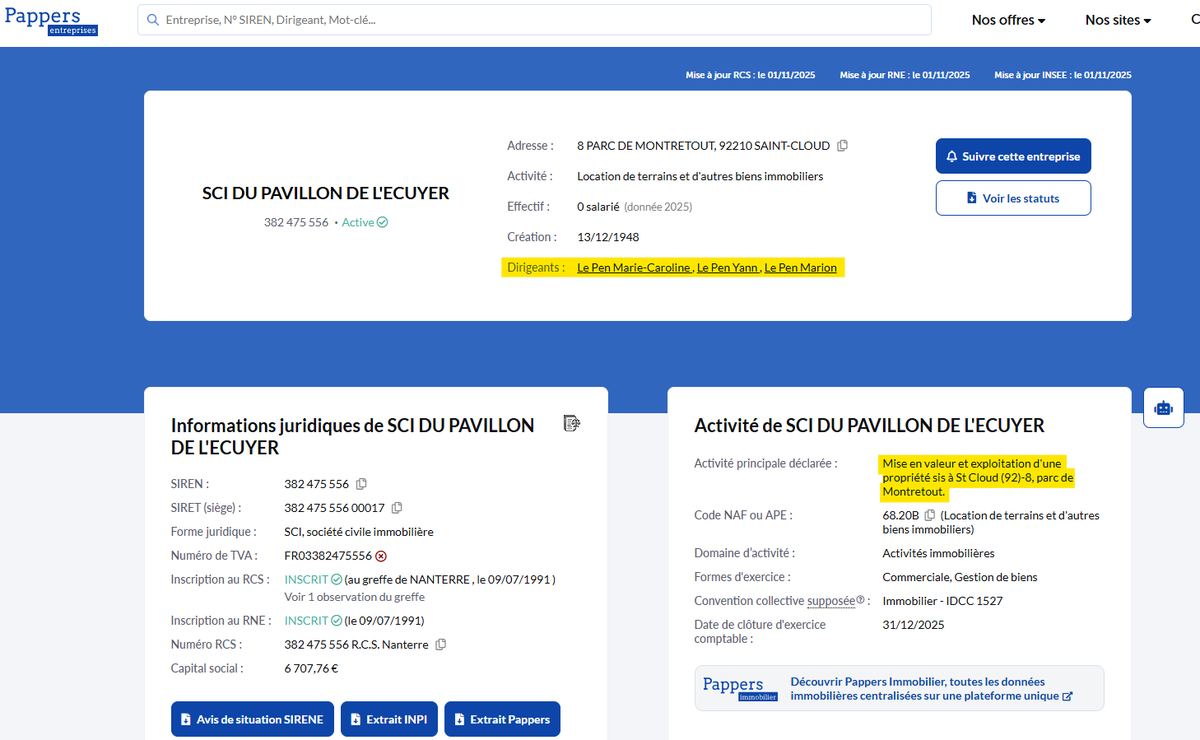Open dirigeant Le Pen Marie-Caroline profile
The image size is (1200, 740).
[634, 268]
